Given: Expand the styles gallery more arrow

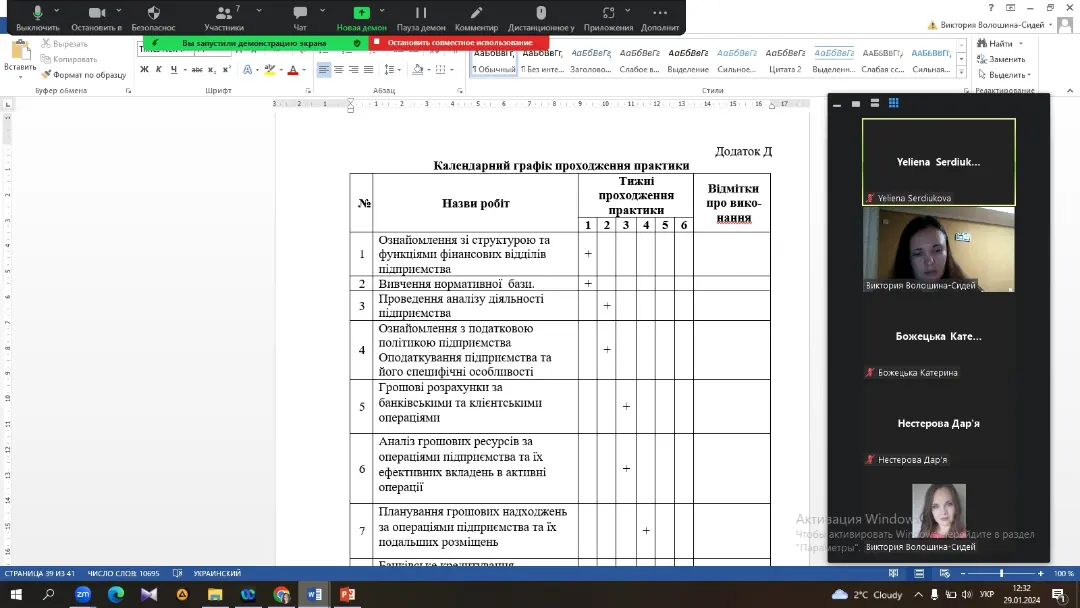Looking at the screenshot, I should coord(961,72).
